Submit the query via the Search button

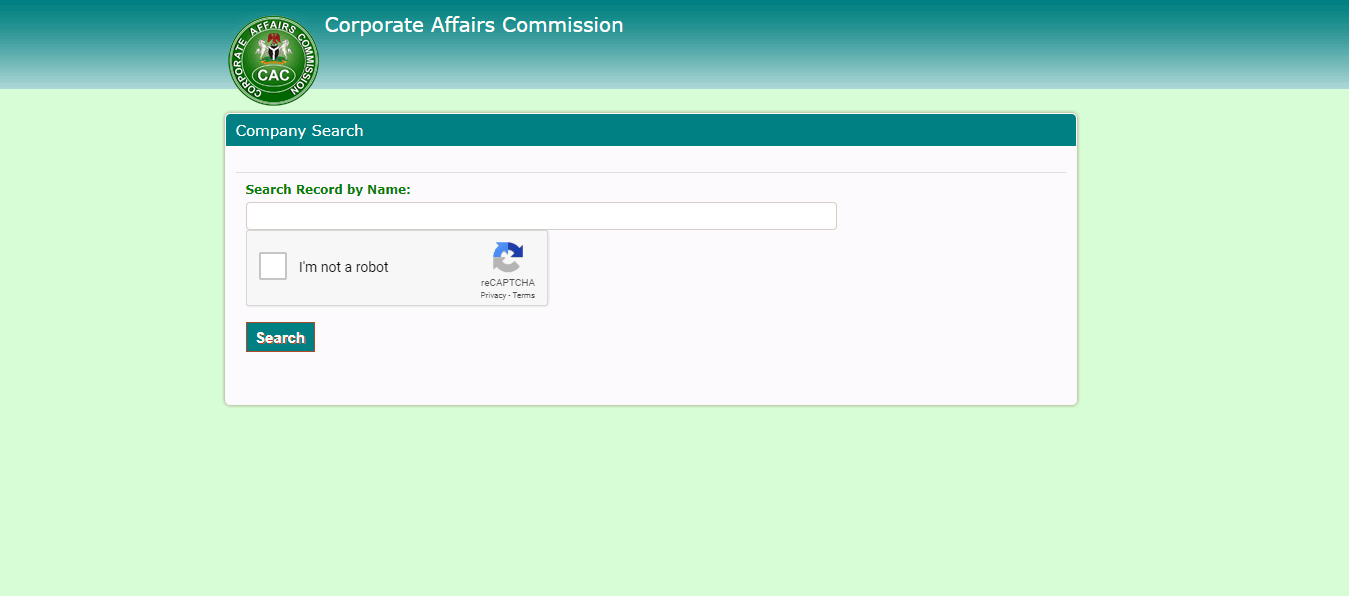pyautogui.click(x=280, y=337)
